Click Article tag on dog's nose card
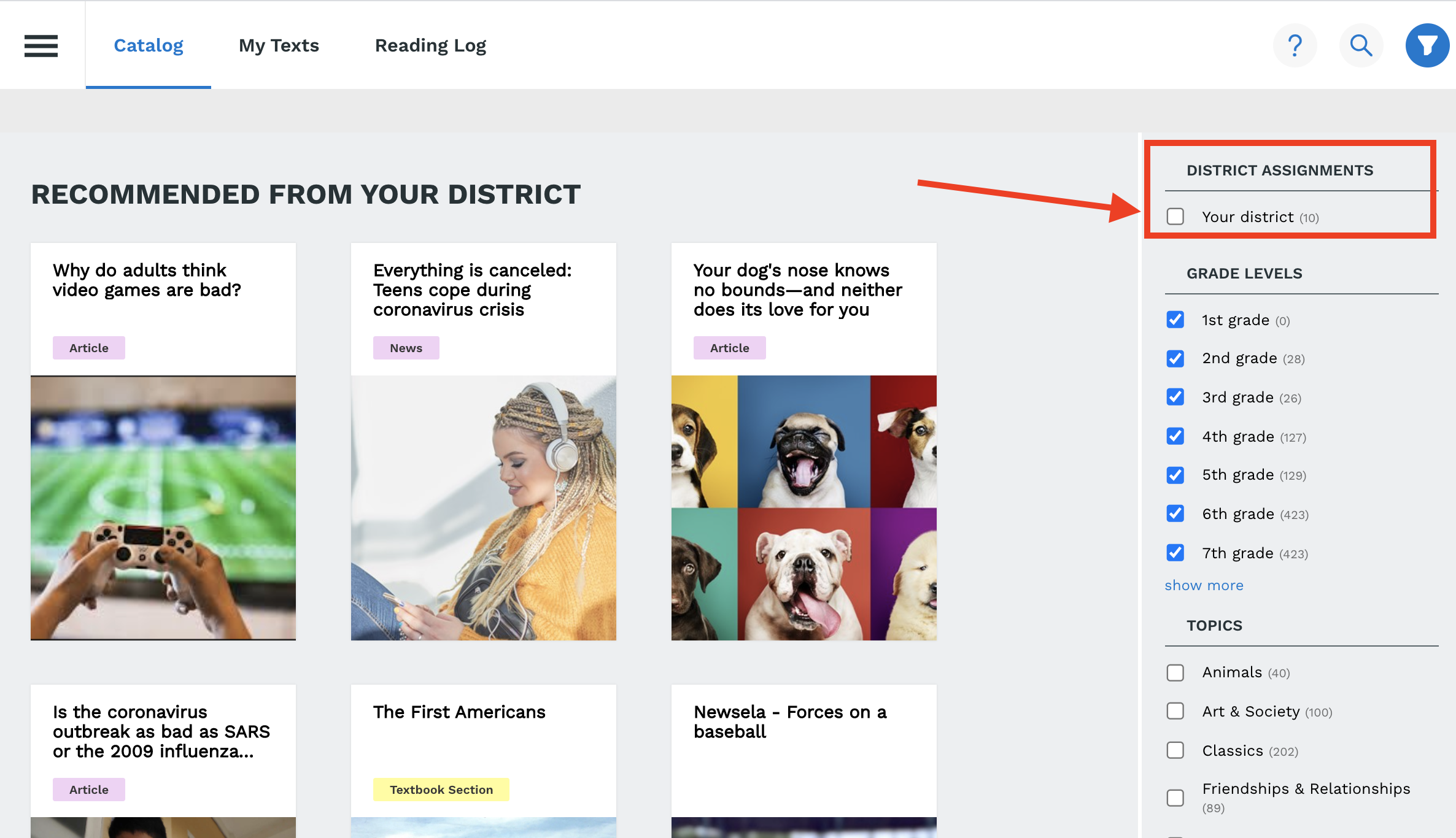Viewport: 1456px width, 838px height. tap(729, 348)
